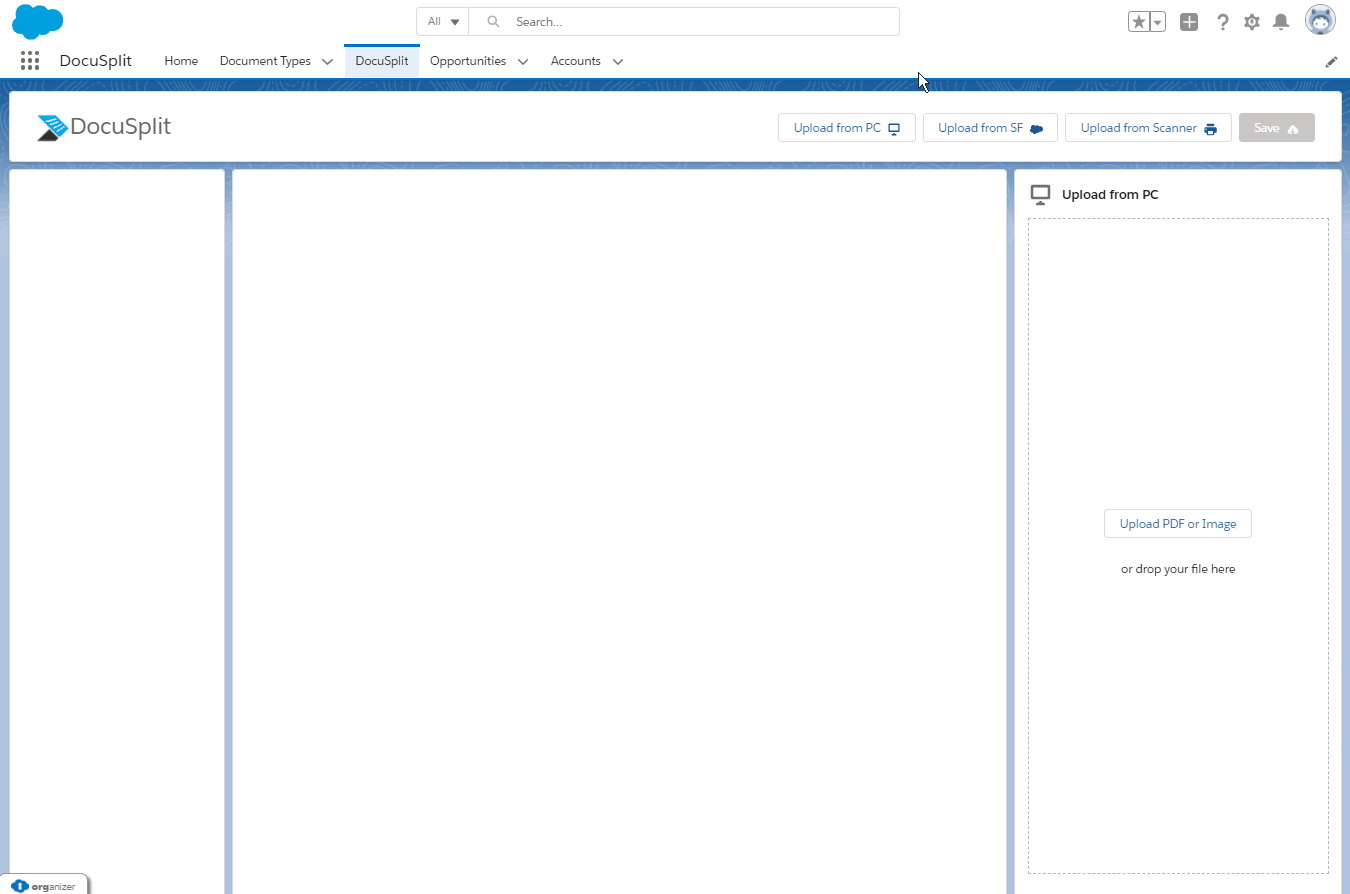Open Global Actions plus icon
This screenshot has height=894, width=1350.
pos(1189,22)
